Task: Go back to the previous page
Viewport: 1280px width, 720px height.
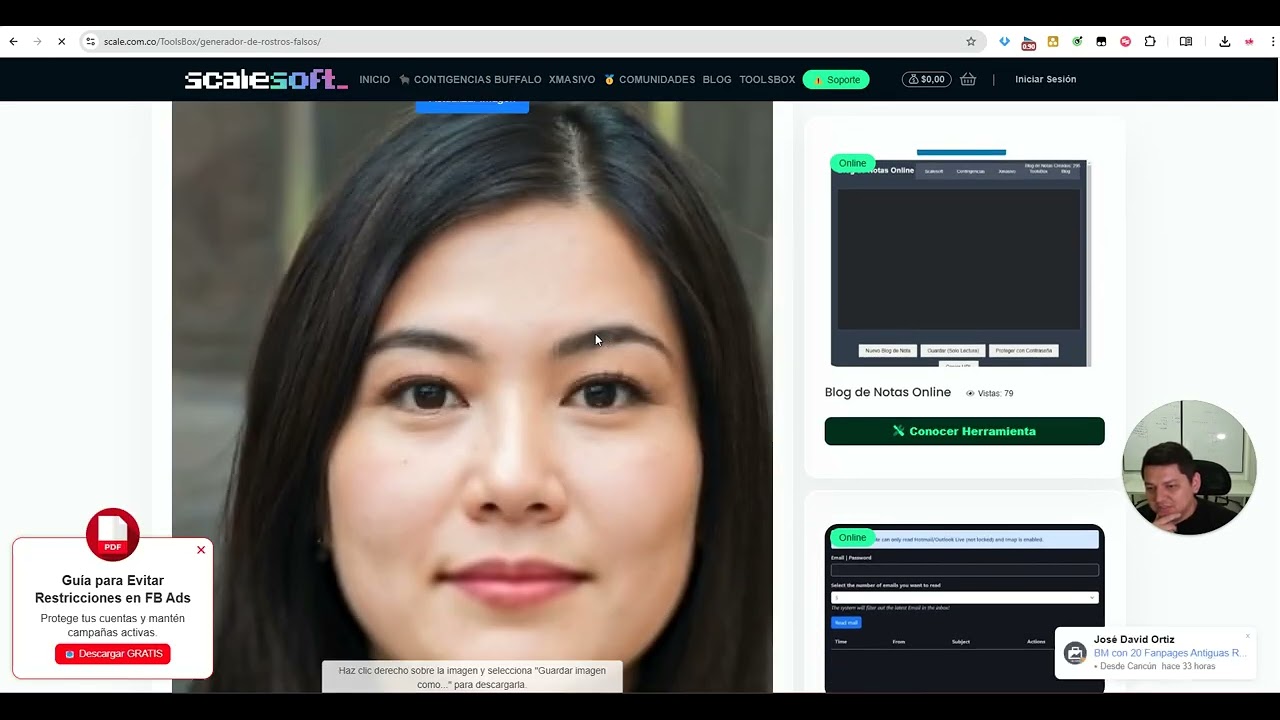Action: (13, 42)
